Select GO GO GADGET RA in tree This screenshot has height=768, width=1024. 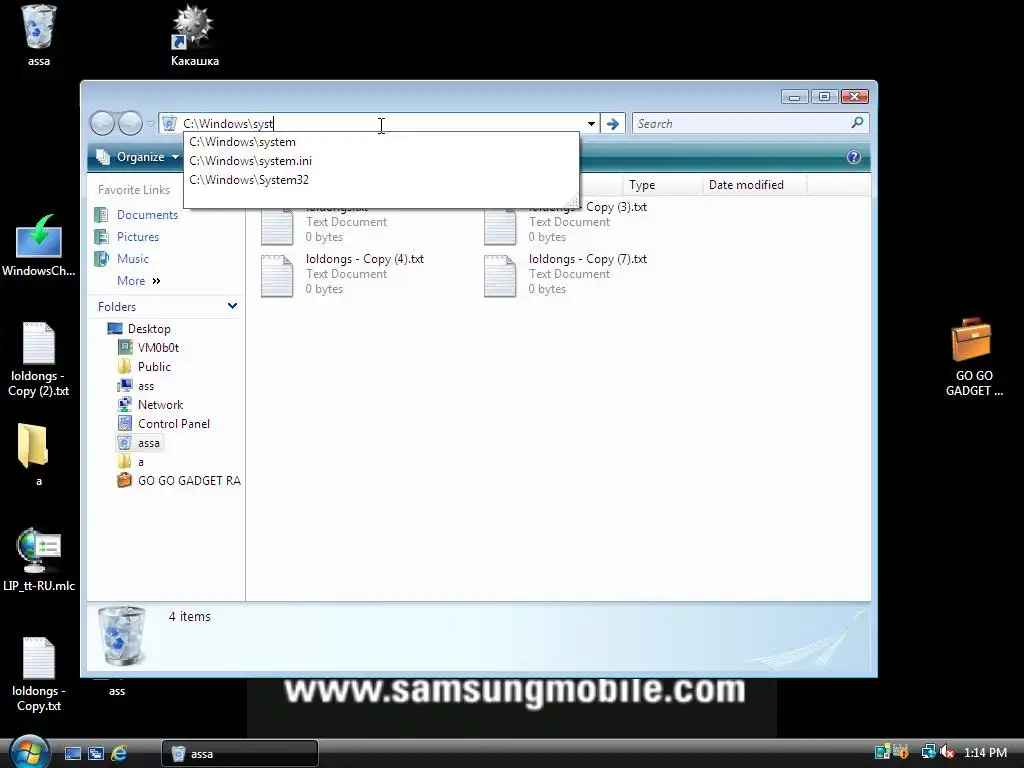[179, 481]
